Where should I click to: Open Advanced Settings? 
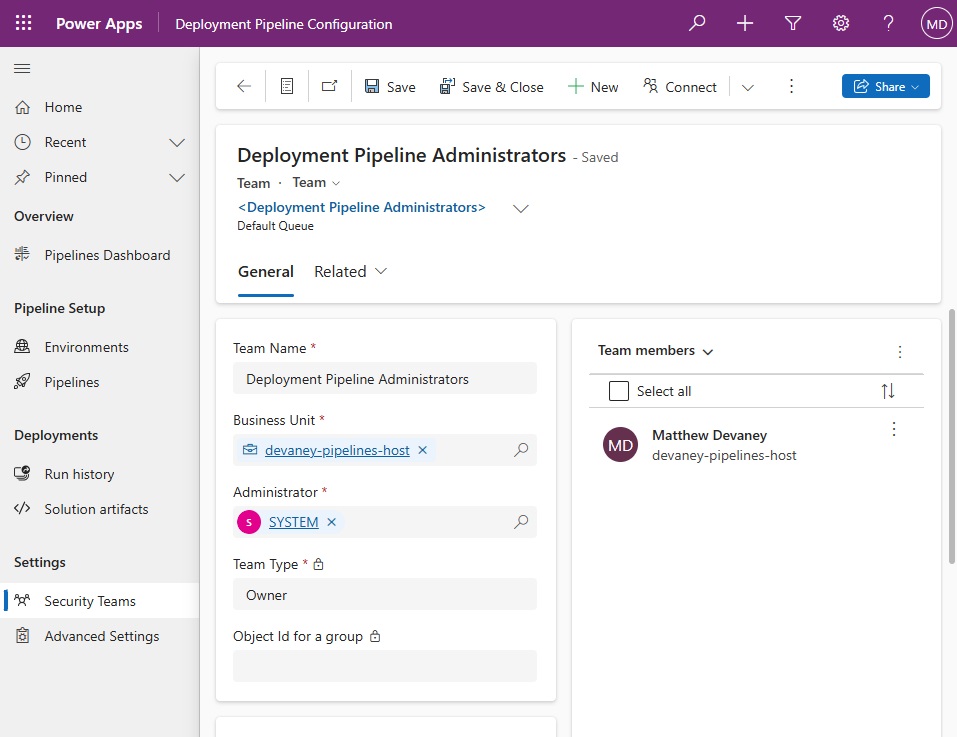point(99,636)
